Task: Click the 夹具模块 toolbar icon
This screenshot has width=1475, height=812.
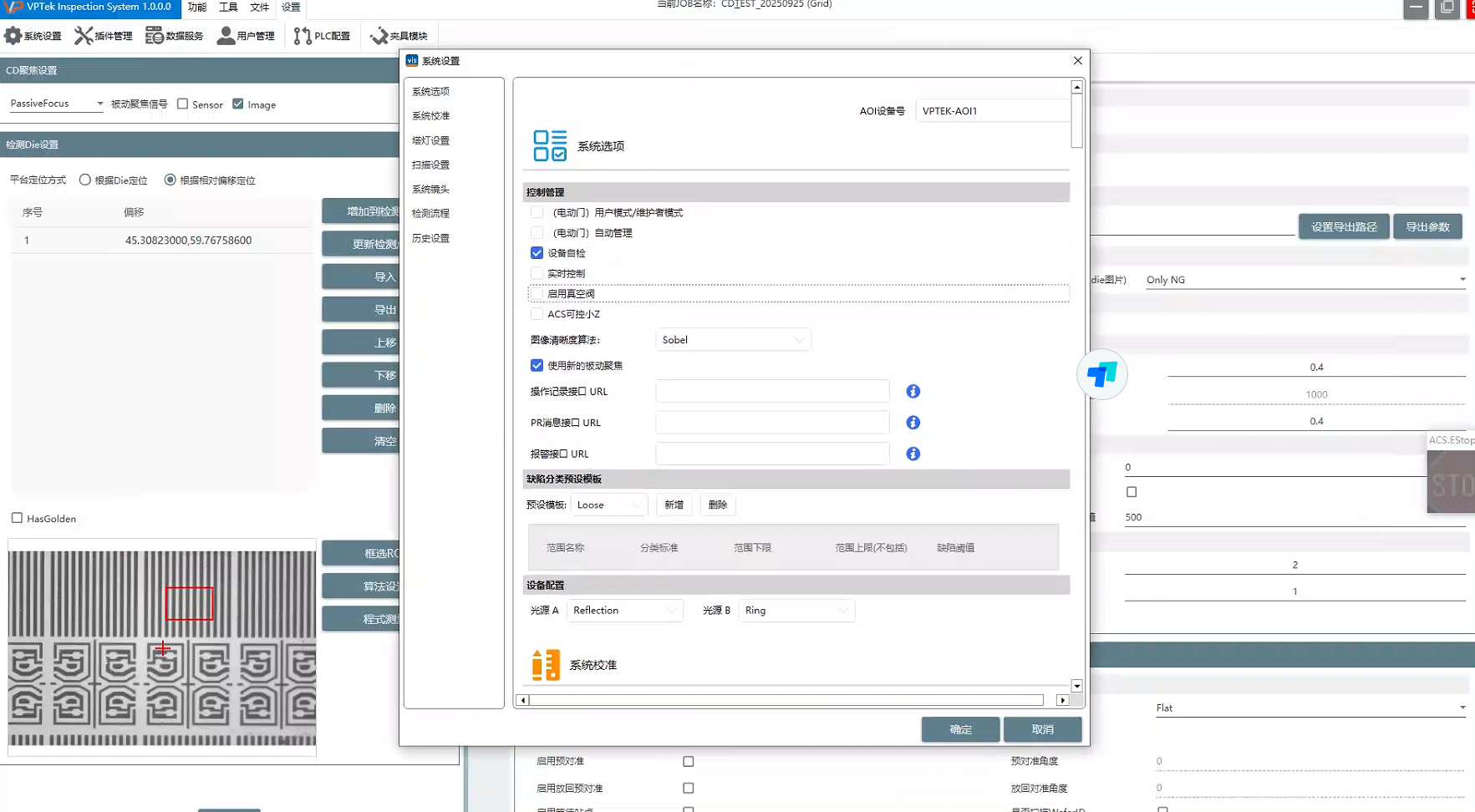Action: pyautogui.click(x=379, y=36)
